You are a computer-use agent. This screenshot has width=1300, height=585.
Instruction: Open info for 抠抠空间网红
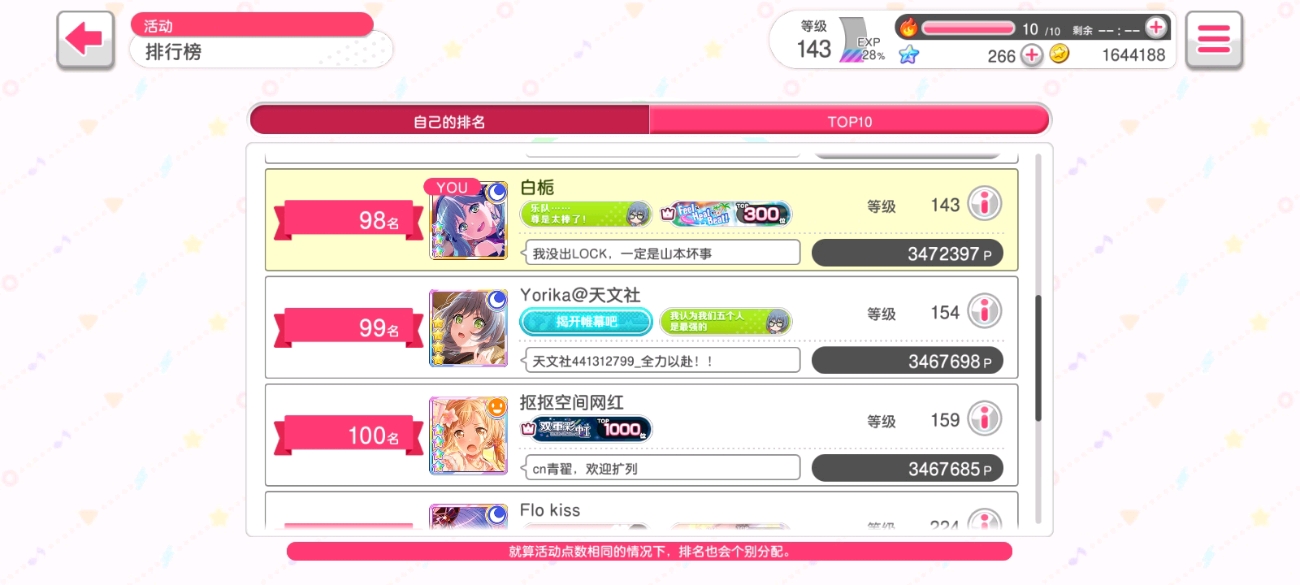985,419
